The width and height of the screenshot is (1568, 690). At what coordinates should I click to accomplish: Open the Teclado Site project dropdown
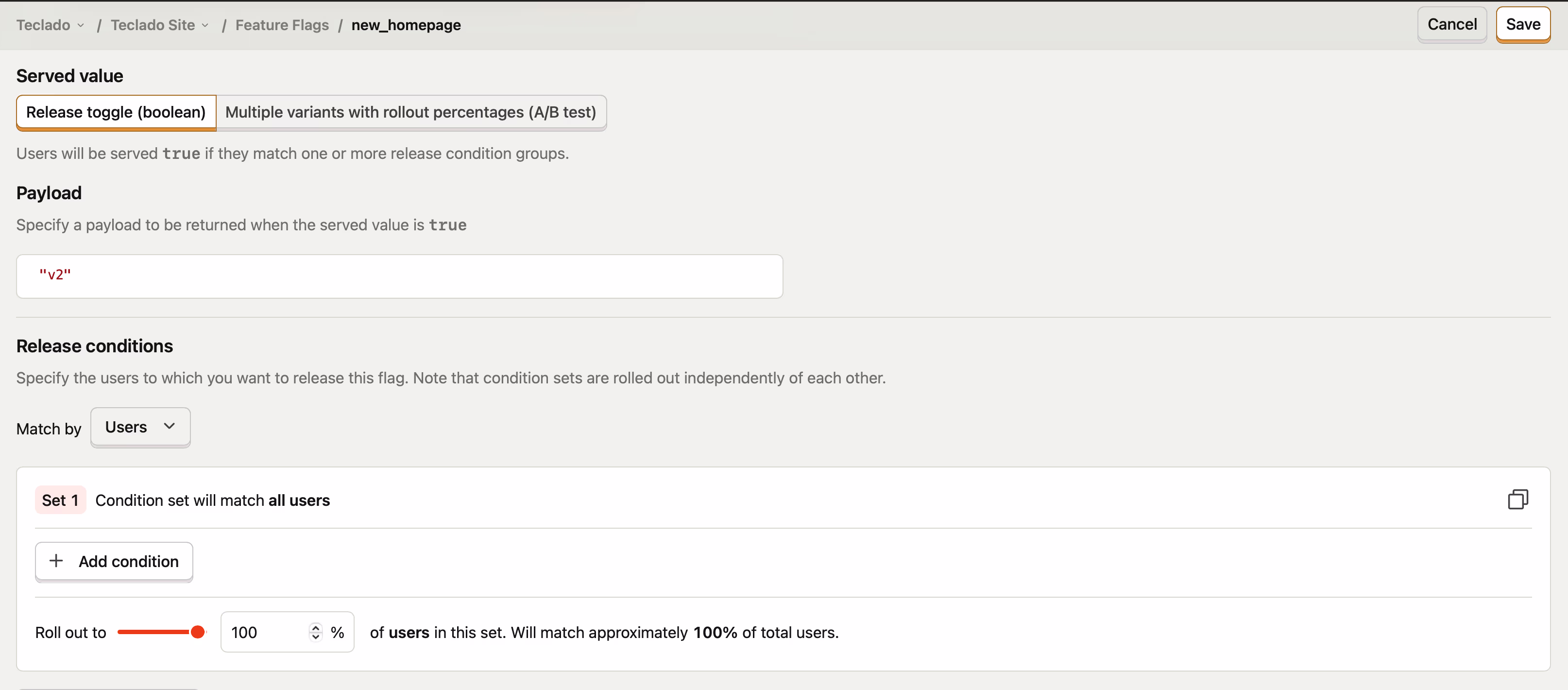tap(160, 25)
